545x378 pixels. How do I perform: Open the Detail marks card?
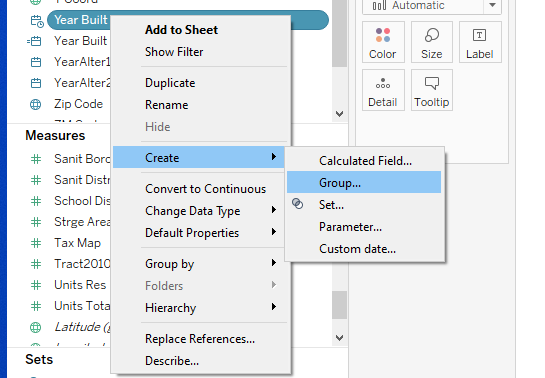(383, 90)
